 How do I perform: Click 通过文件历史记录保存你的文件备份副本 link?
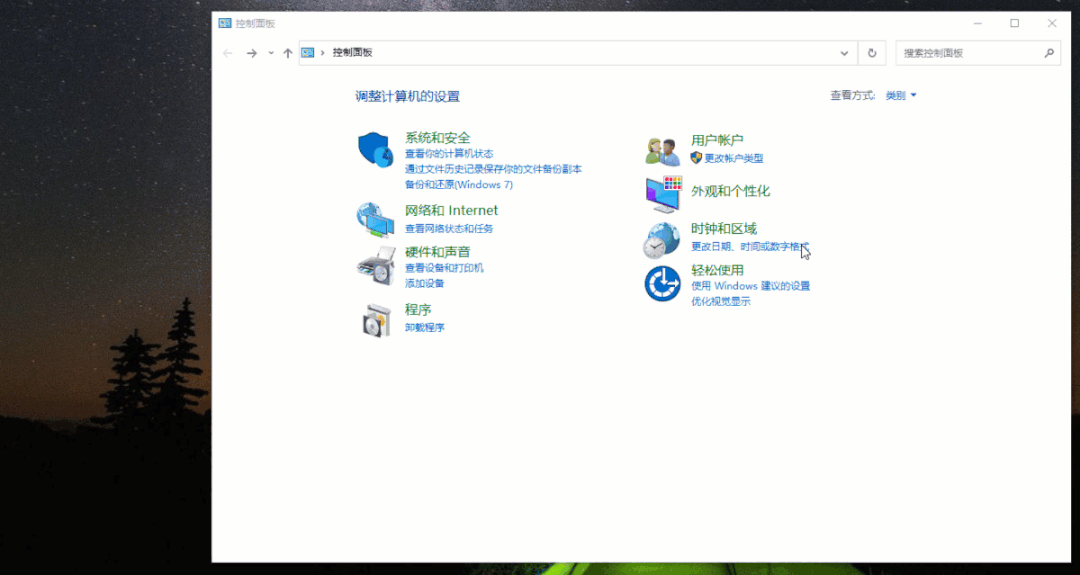click(493, 169)
